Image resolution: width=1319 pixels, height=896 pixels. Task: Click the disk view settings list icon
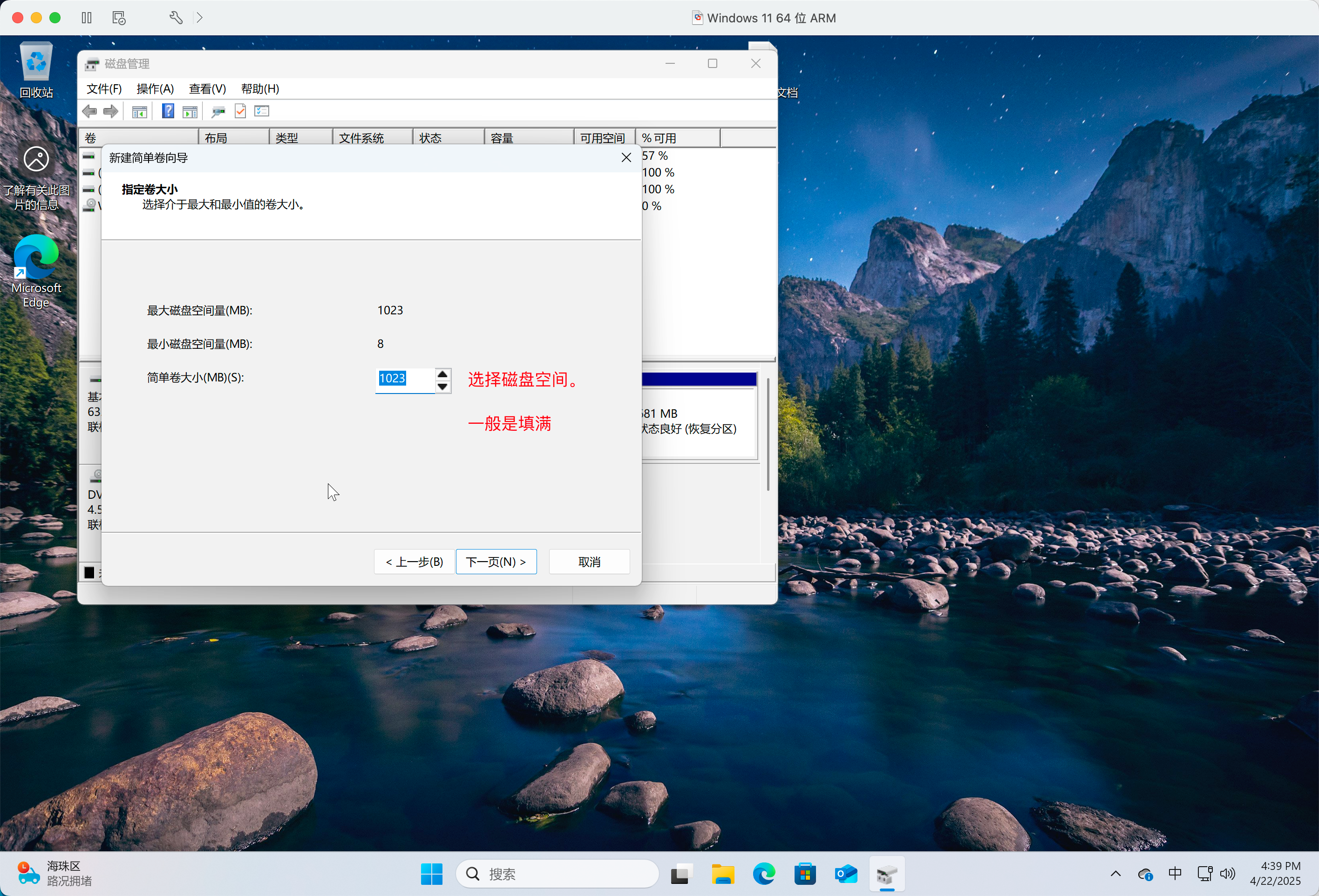(x=262, y=111)
